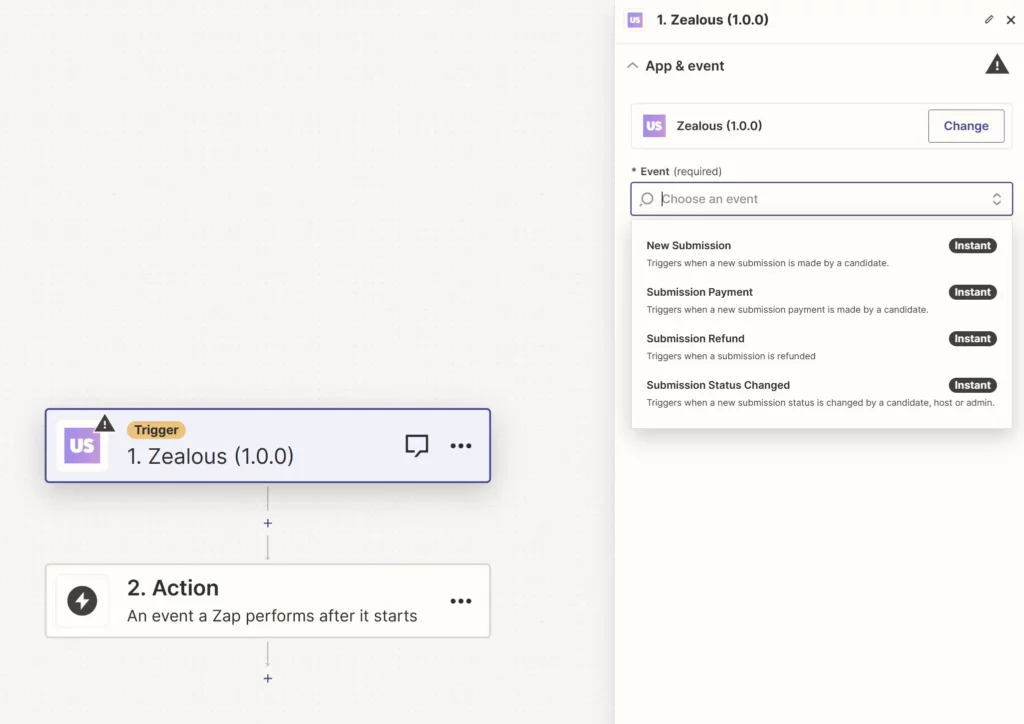Click the Instant badge for Submission Status Changed
The image size is (1024, 724).
click(x=972, y=385)
